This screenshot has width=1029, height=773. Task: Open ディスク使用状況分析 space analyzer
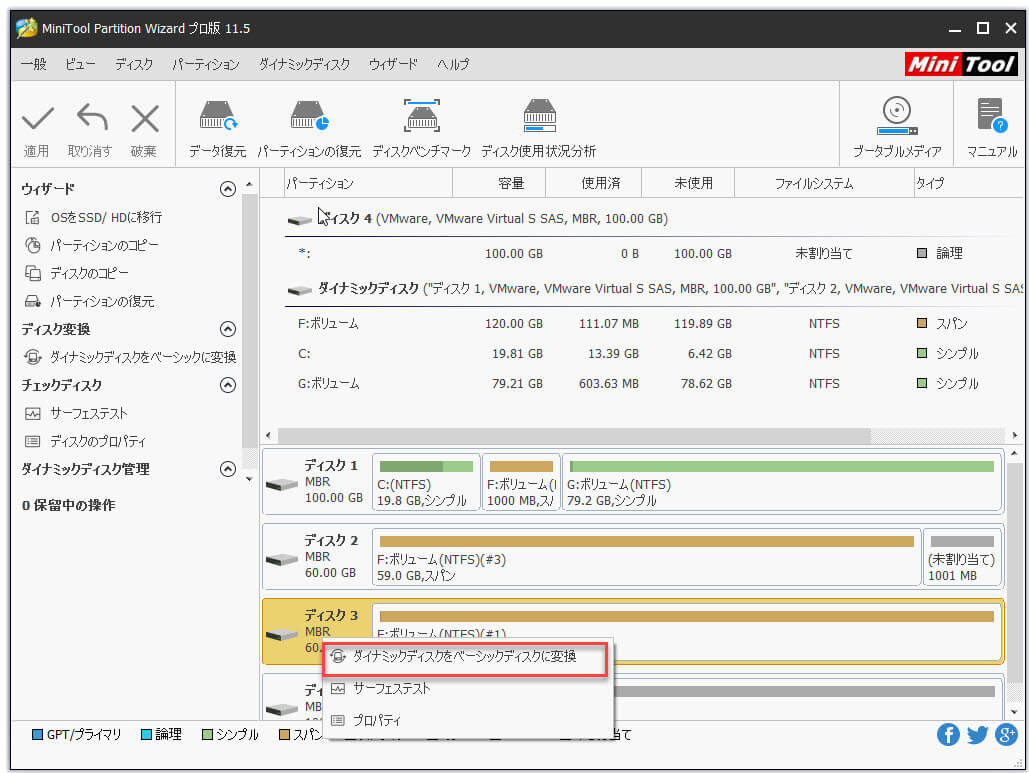(538, 119)
